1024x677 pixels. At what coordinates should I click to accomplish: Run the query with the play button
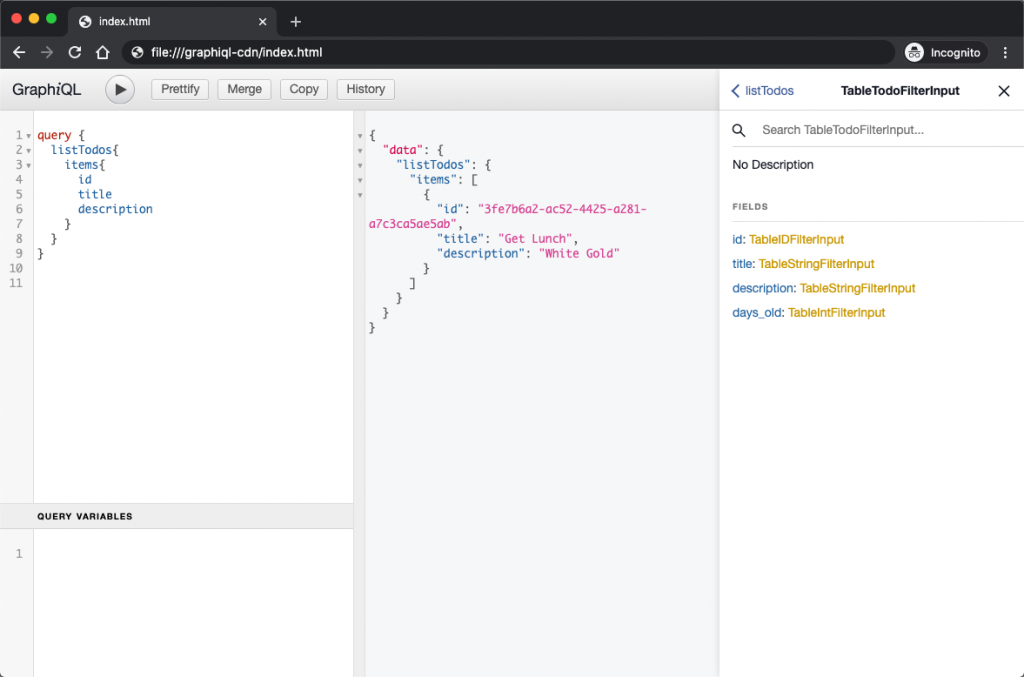120,89
